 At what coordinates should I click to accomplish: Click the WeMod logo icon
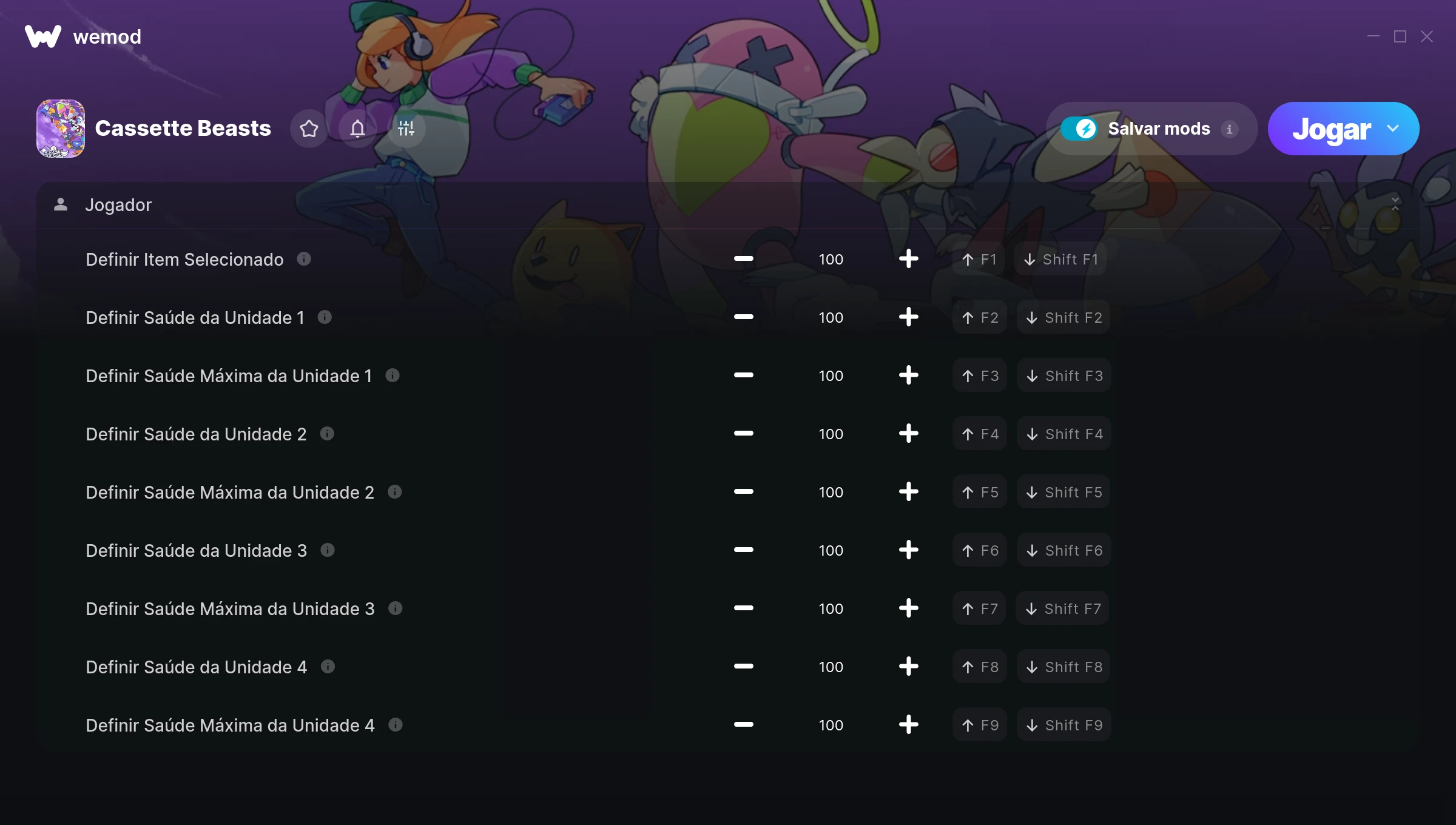[x=43, y=36]
